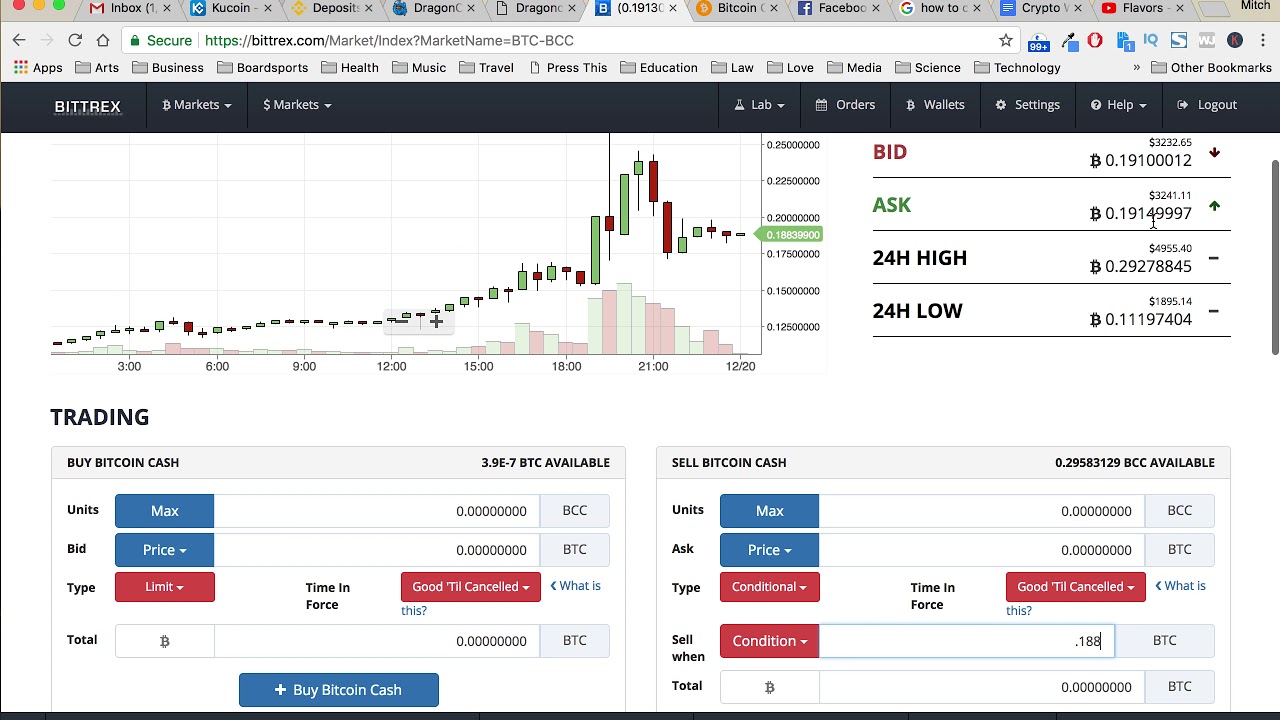Go back with the browser back arrow

(19, 40)
